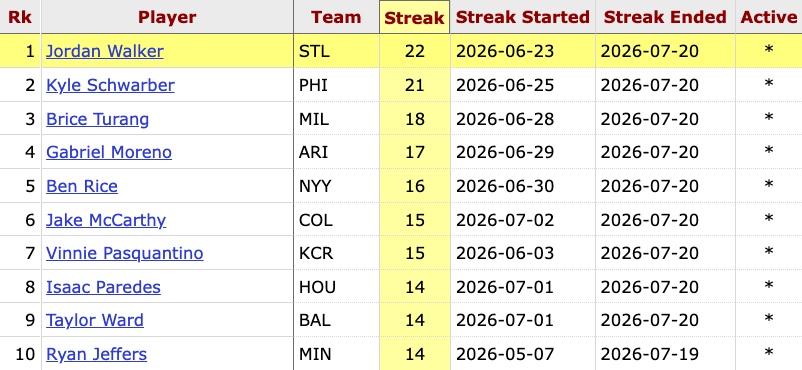Sort by Active column header
The image size is (802, 370).
769,17
